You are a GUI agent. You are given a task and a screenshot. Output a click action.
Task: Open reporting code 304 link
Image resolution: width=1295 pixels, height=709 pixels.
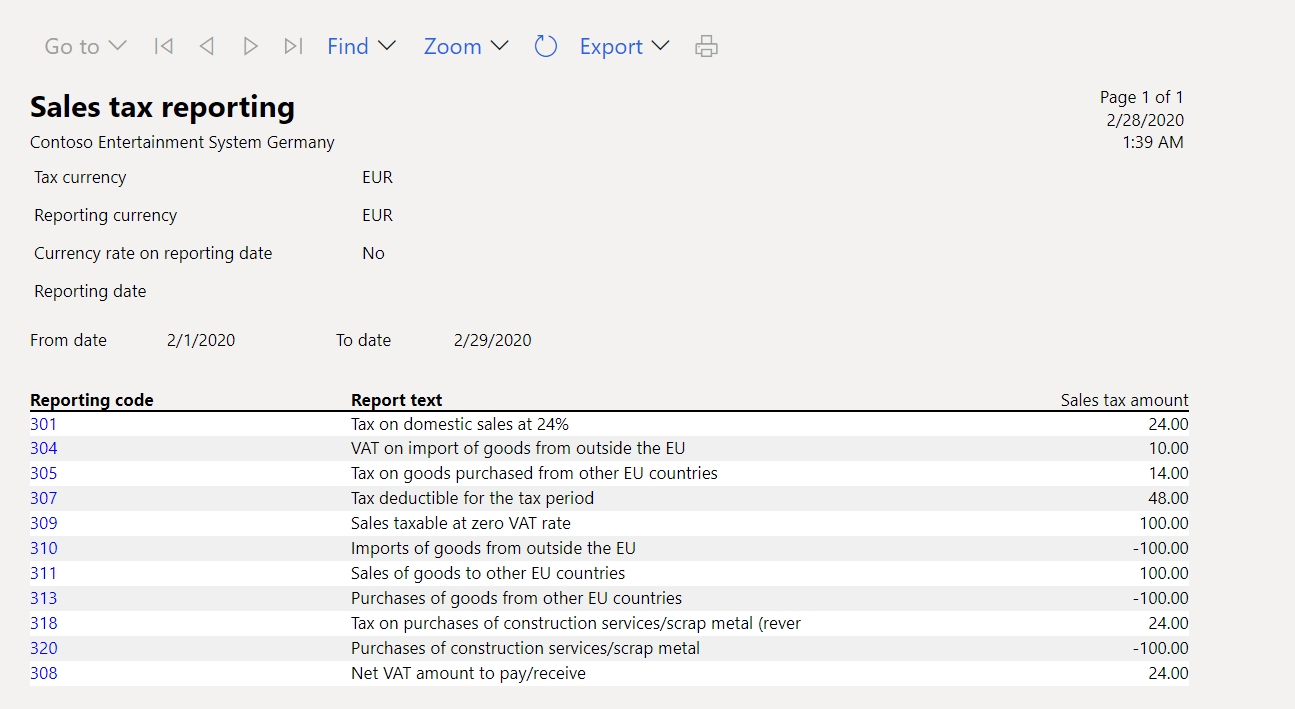click(x=44, y=448)
